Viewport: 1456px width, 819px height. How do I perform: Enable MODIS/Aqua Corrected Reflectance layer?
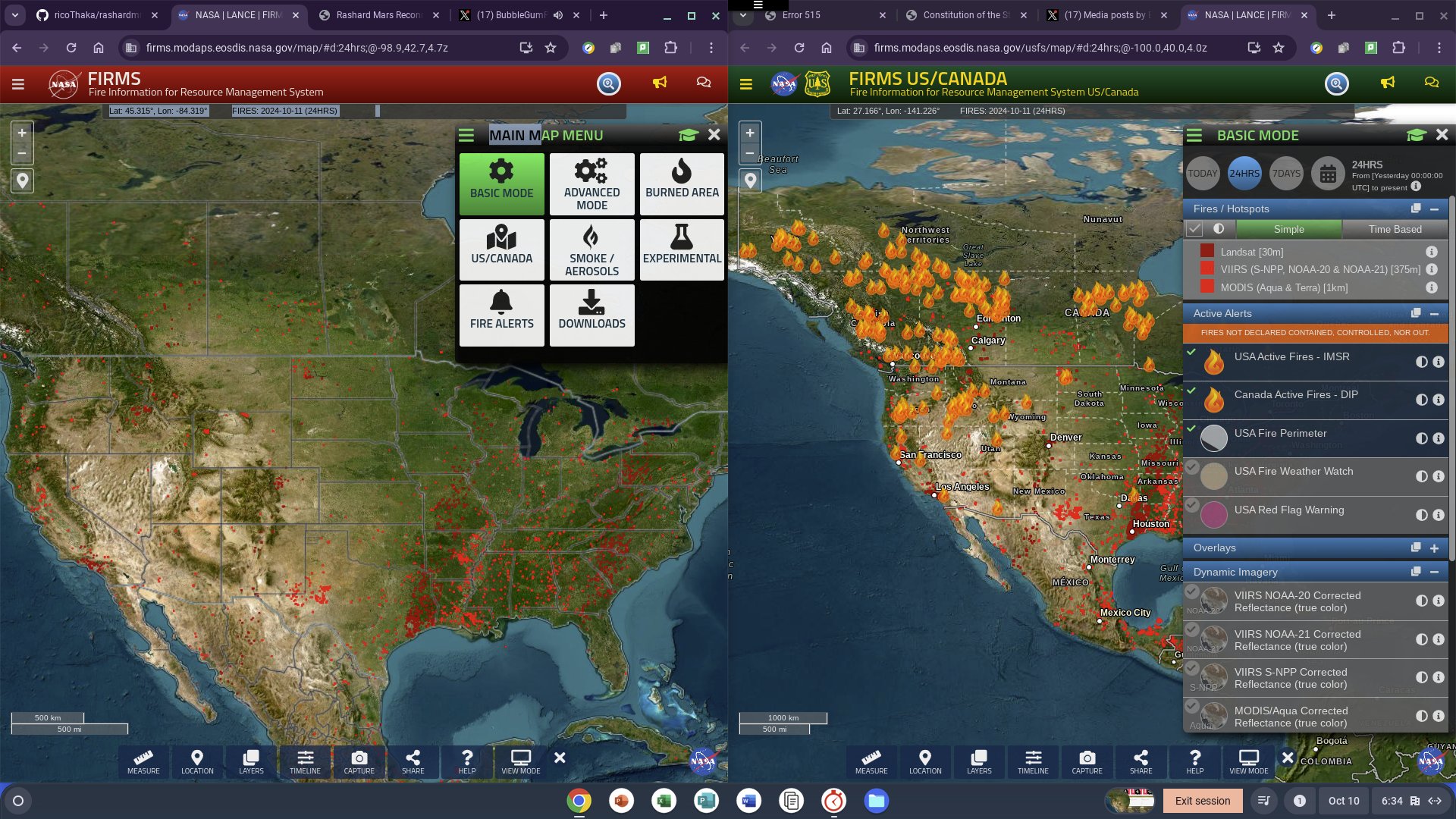(x=1192, y=706)
